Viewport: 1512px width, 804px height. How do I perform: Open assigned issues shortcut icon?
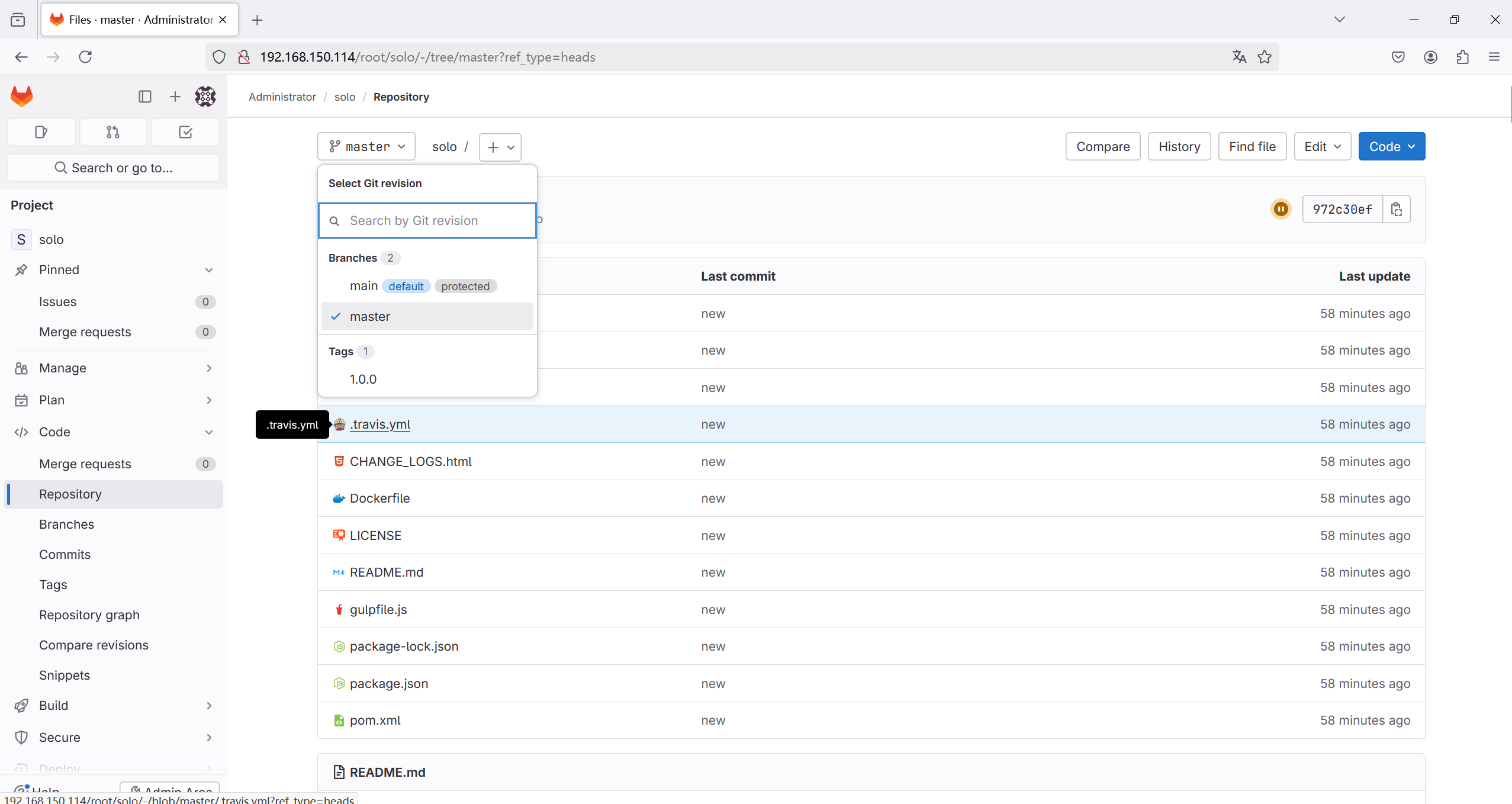pyautogui.click(x=41, y=132)
